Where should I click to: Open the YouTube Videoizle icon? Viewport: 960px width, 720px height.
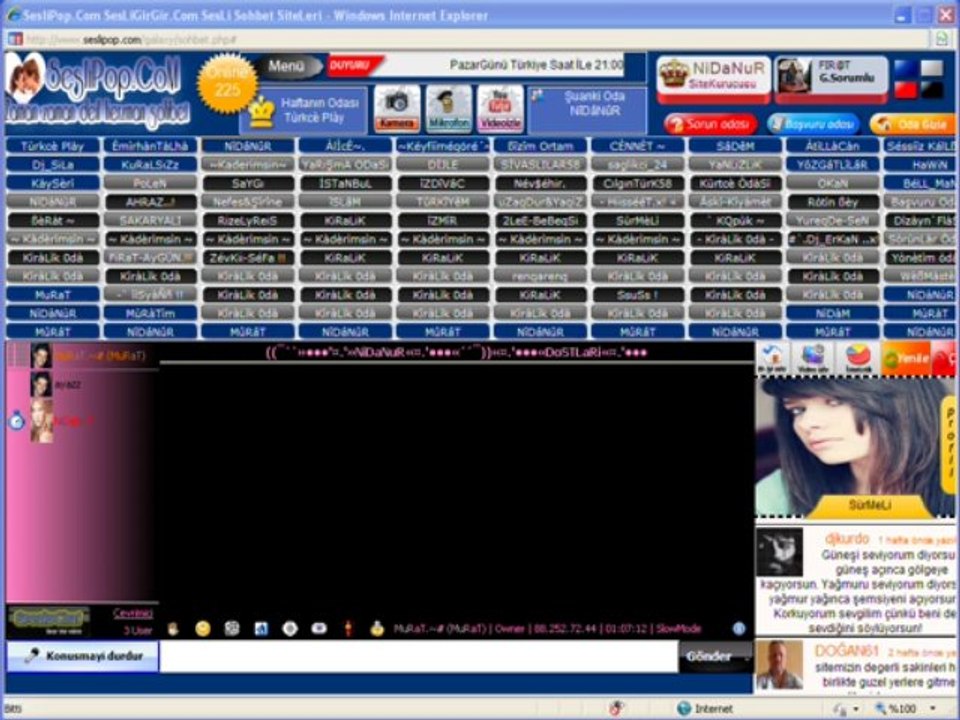[500, 108]
